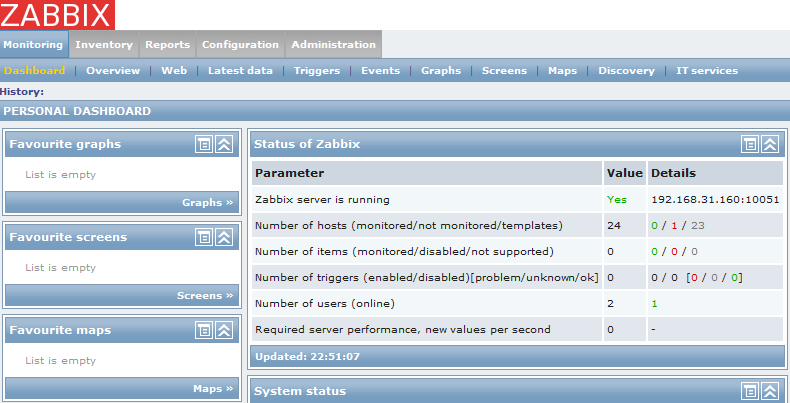790x403 pixels.
Task: Open the Events submenu item
Action: coord(380,71)
